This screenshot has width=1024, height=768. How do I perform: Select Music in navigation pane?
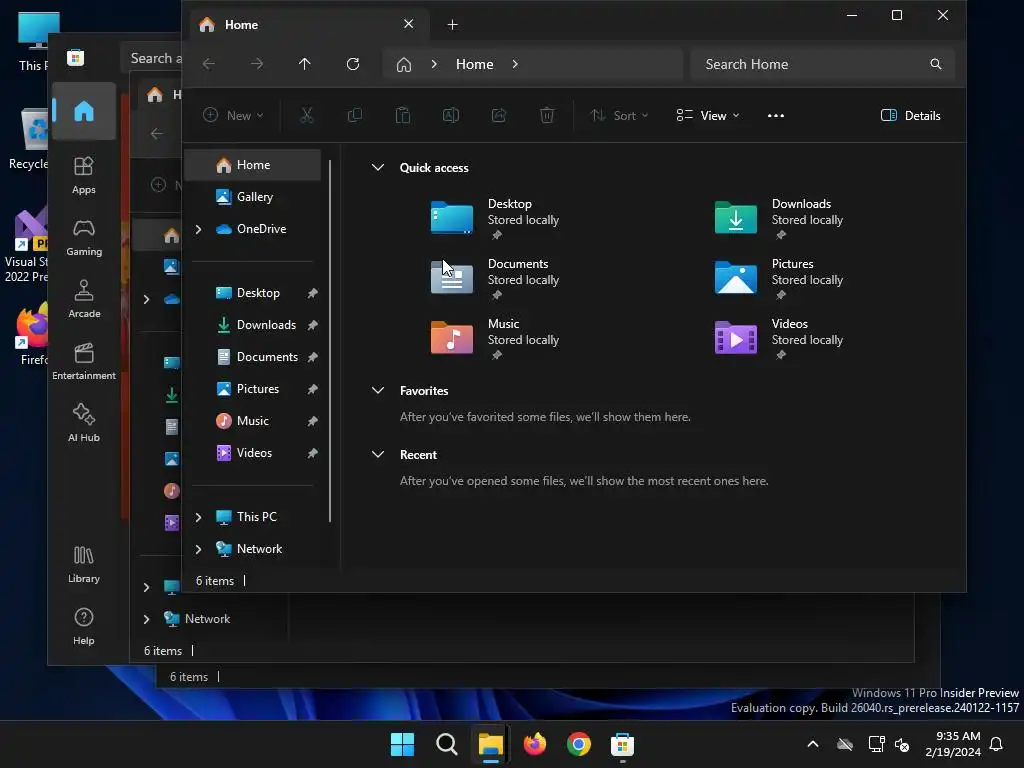coord(253,421)
